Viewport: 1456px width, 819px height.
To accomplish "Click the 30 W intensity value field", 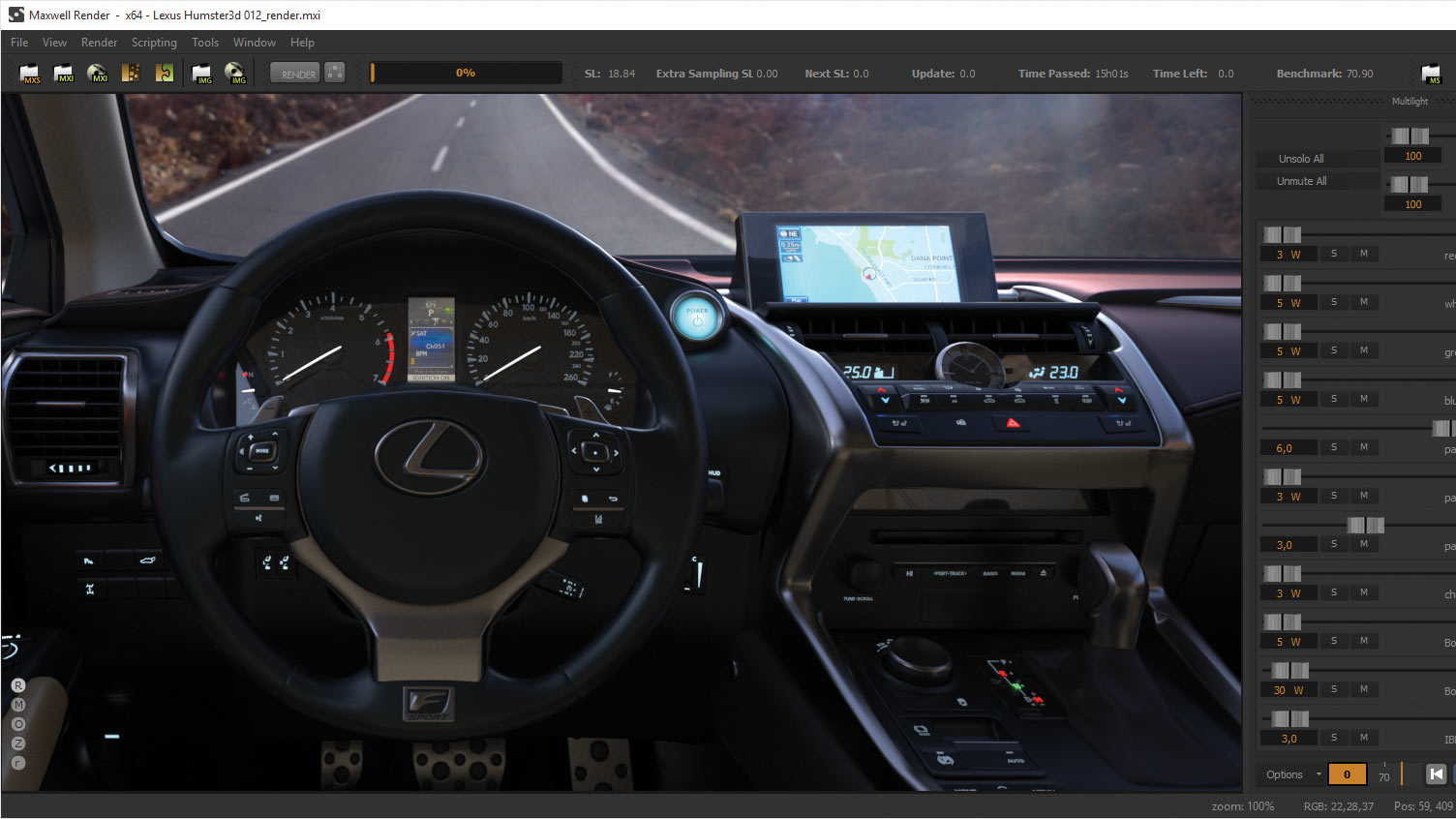I will [1288, 690].
